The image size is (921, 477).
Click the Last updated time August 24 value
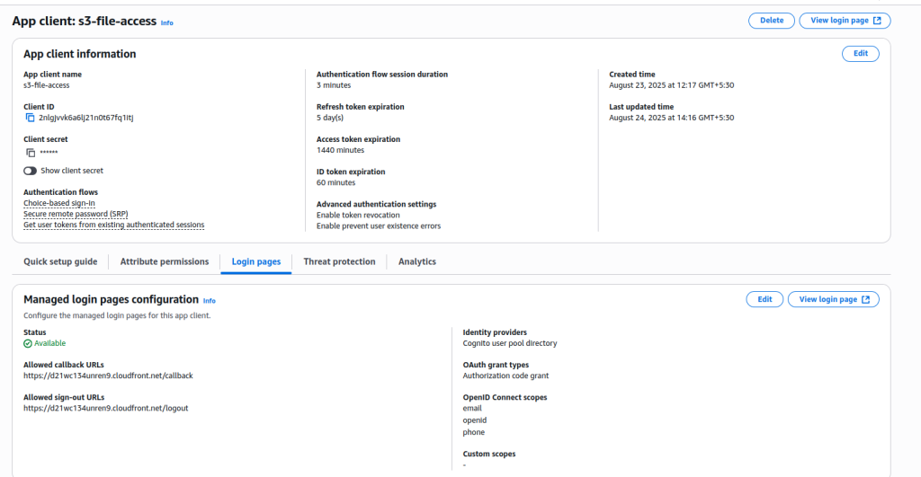click(x=671, y=117)
